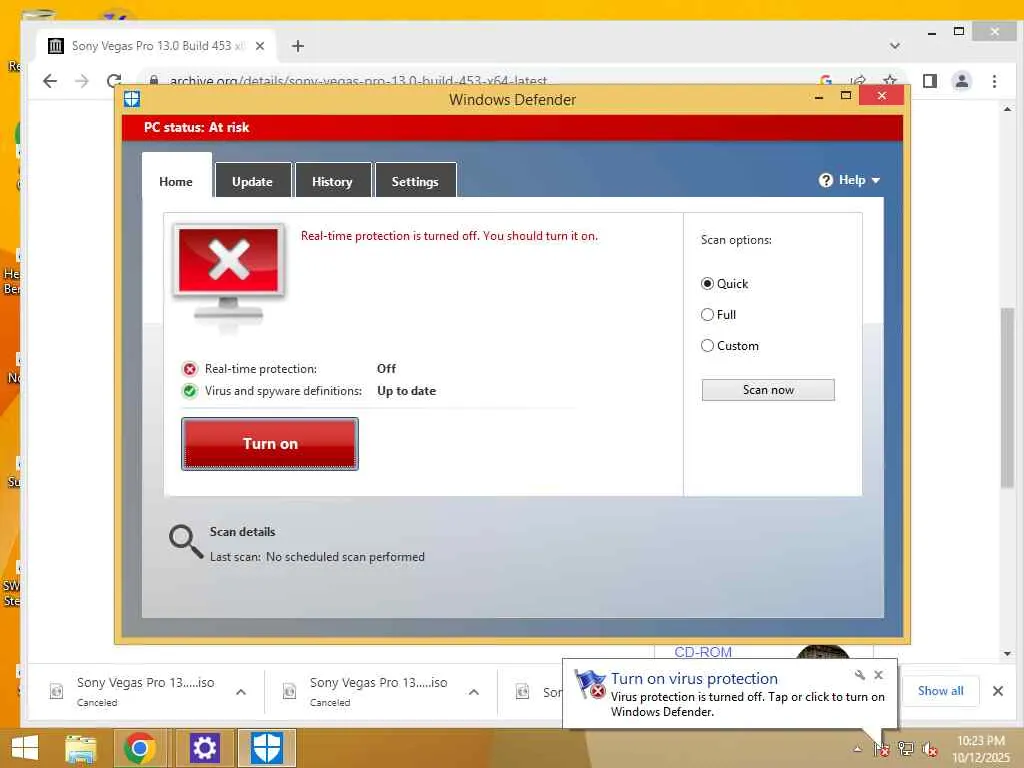Close the Sony Vegas Pro tab
The height and width of the screenshot is (768, 1024).
260,46
